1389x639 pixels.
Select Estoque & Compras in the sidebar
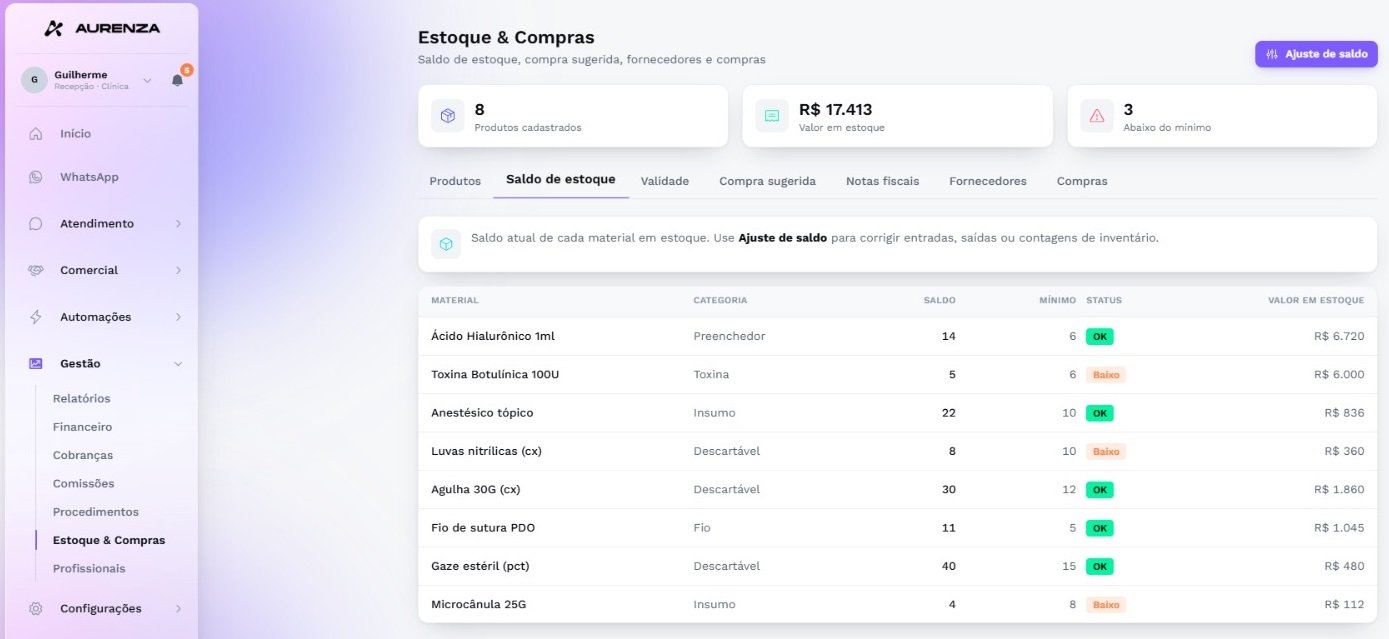[109, 540]
